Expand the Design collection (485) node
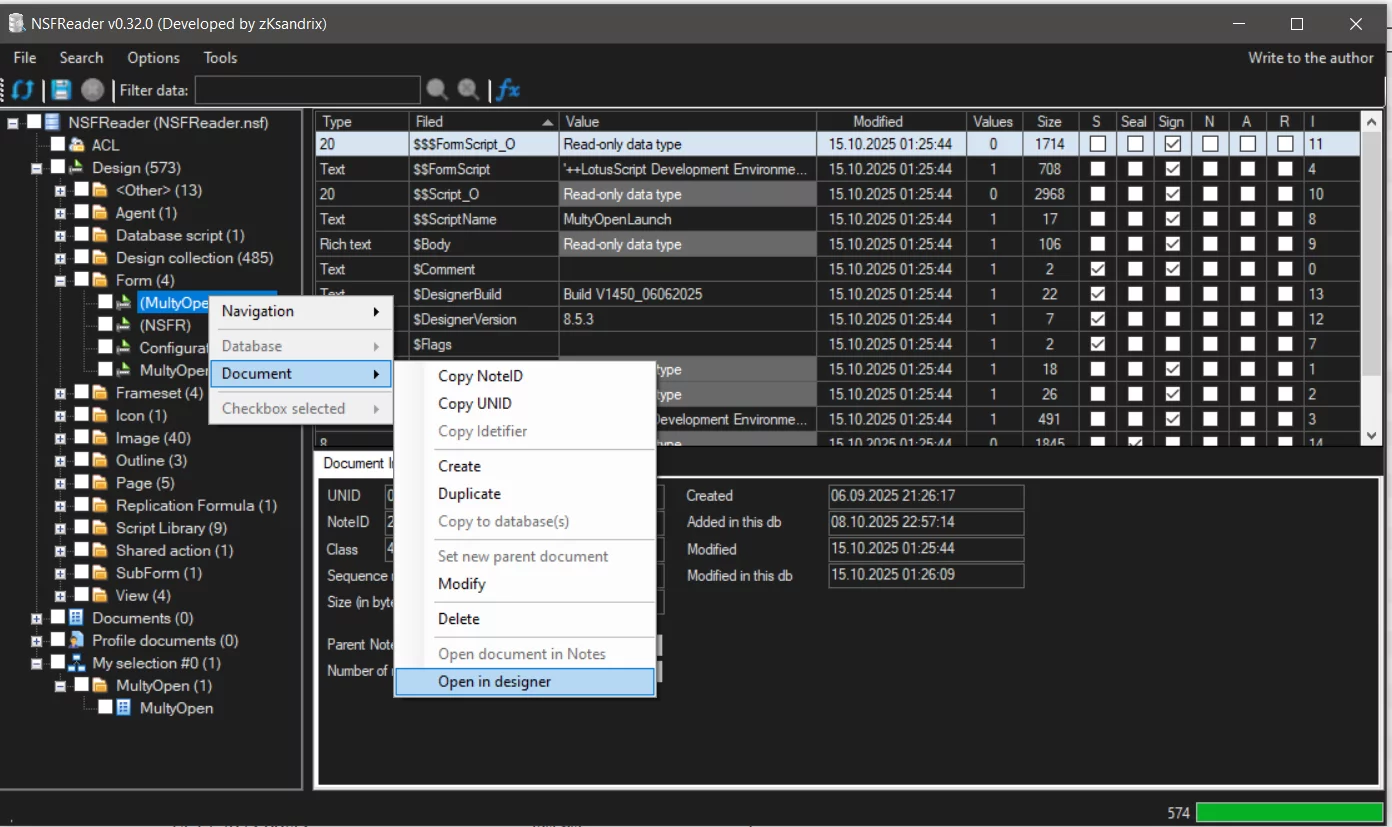 [x=60, y=258]
